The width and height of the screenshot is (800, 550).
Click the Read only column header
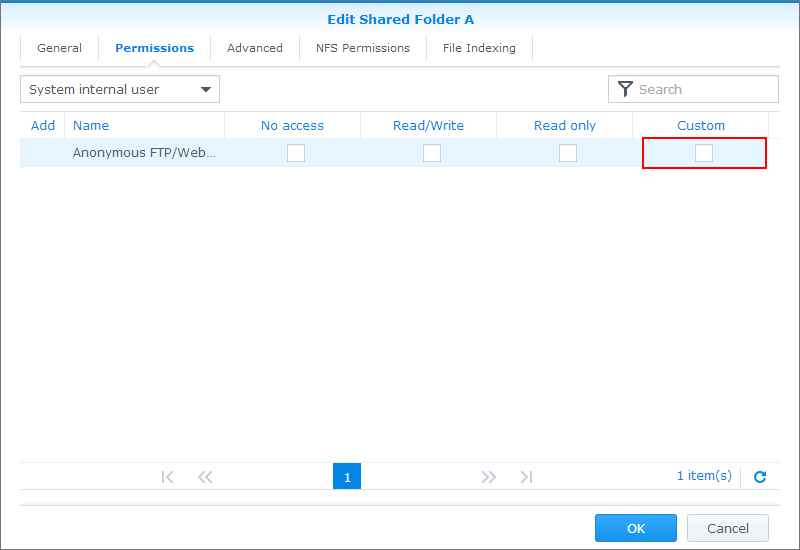click(565, 126)
